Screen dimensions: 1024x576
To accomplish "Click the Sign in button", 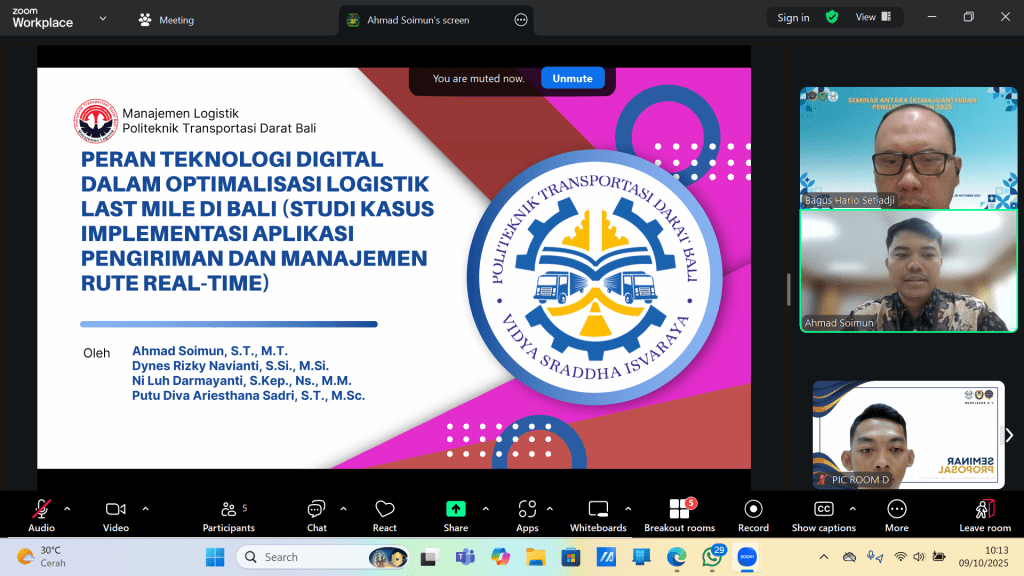I will pyautogui.click(x=793, y=17).
